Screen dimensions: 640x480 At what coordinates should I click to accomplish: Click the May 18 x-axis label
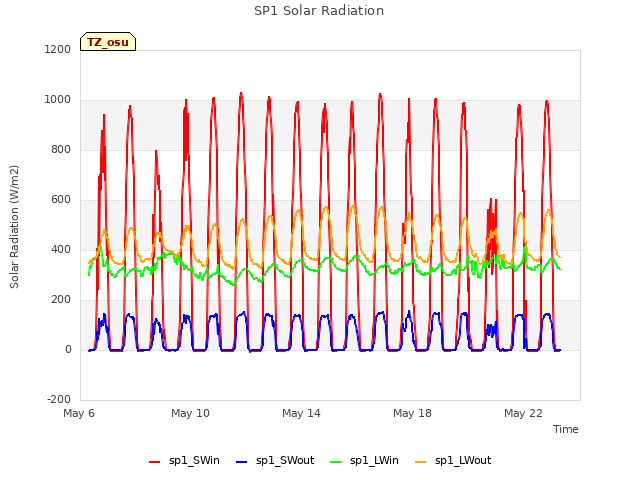[412, 413]
